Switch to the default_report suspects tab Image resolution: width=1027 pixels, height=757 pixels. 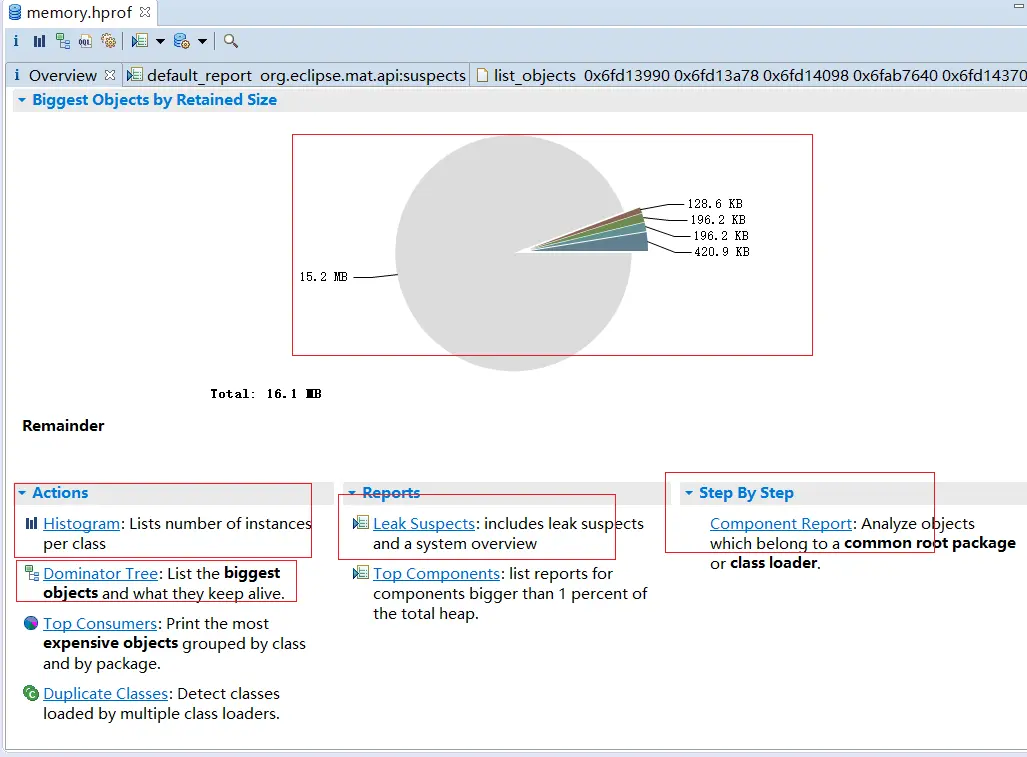click(296, 75)
